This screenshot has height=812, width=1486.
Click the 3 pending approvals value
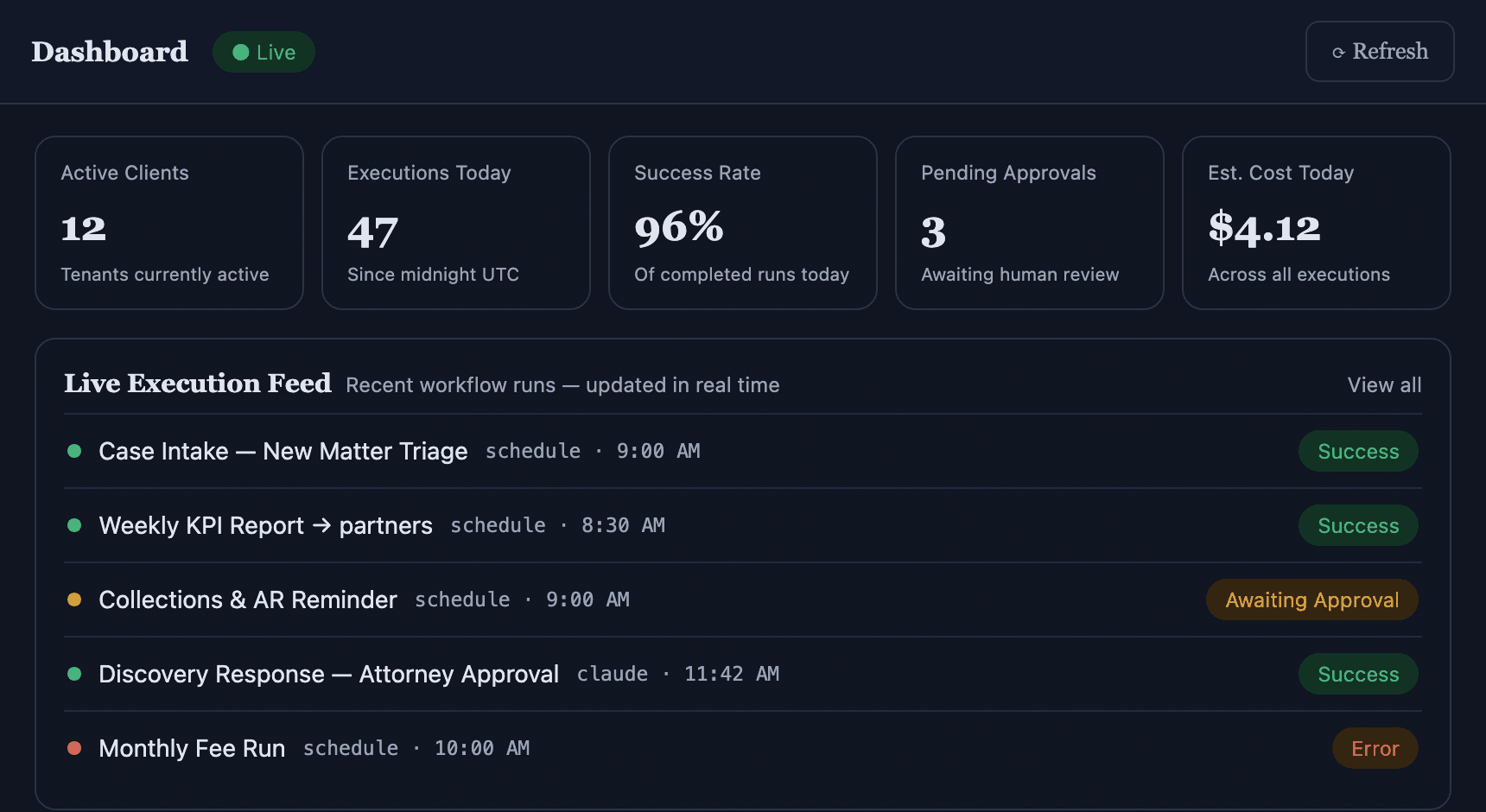934,232
